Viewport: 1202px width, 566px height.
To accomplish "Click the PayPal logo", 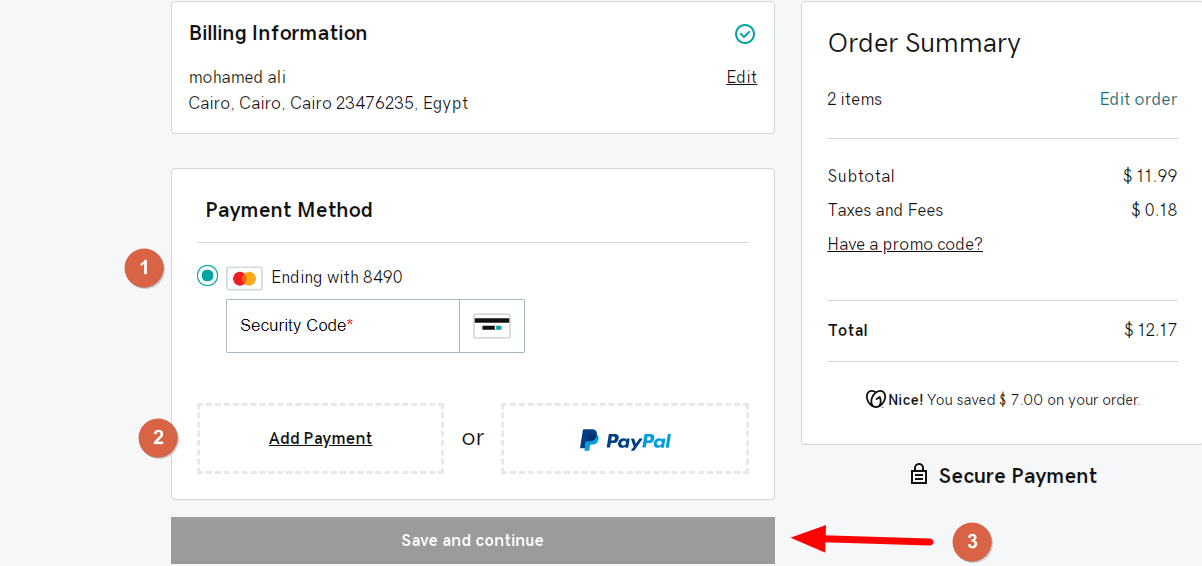I will pos(625,439).
